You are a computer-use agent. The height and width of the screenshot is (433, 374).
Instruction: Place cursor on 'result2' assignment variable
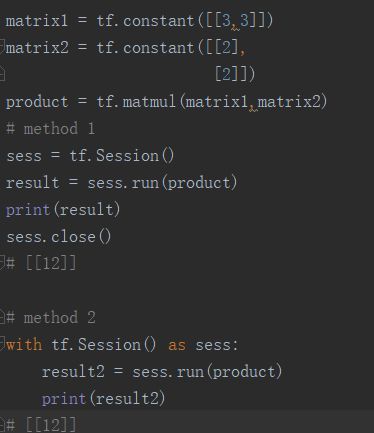coord(73,372)
